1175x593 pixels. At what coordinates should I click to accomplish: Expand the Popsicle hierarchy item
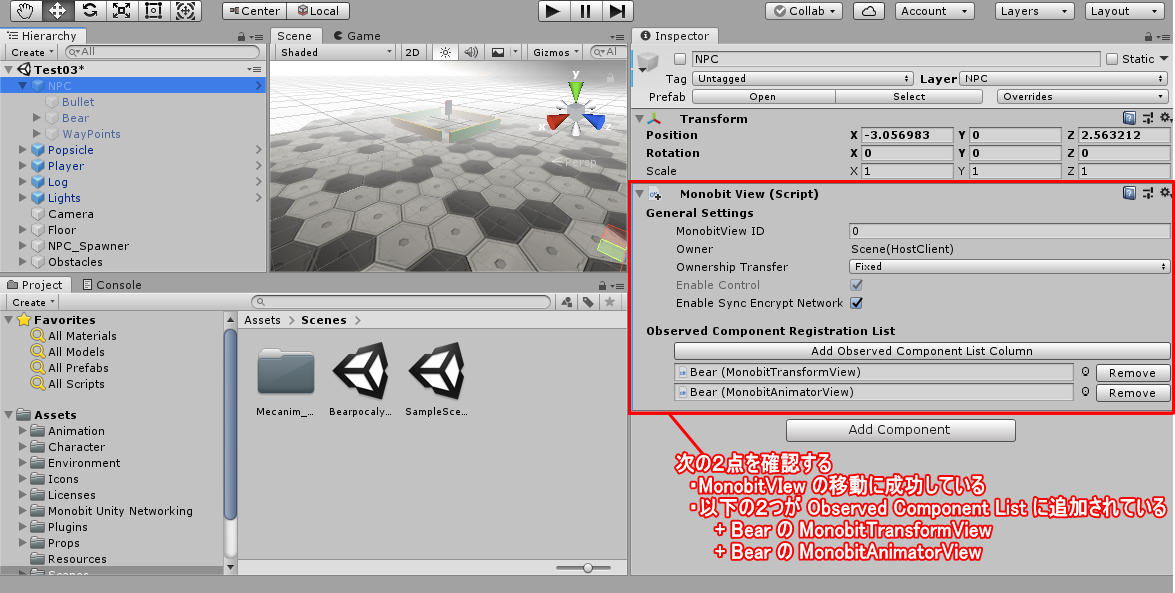click(22, 150)
